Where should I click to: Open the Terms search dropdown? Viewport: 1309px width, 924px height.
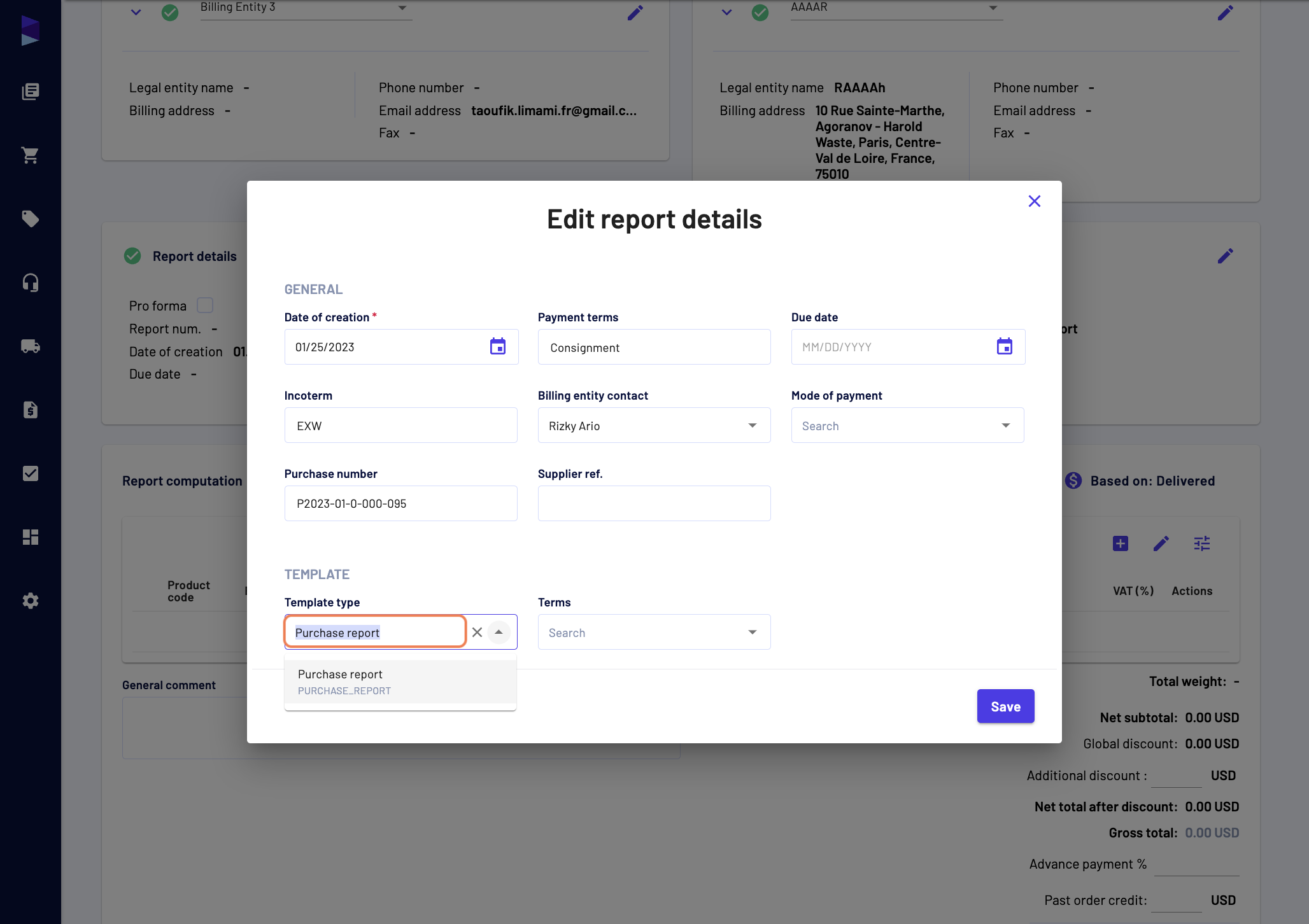(753, 632)
